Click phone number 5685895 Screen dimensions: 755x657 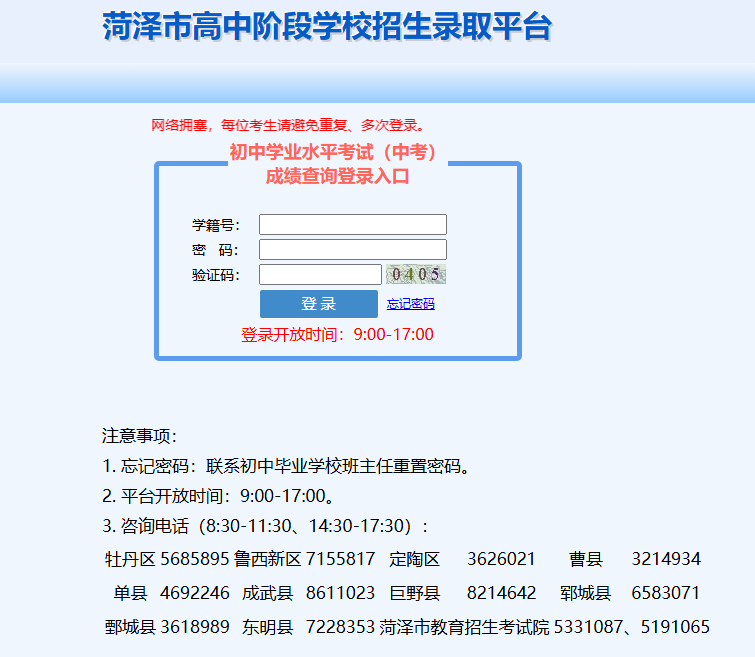(195, 559)
